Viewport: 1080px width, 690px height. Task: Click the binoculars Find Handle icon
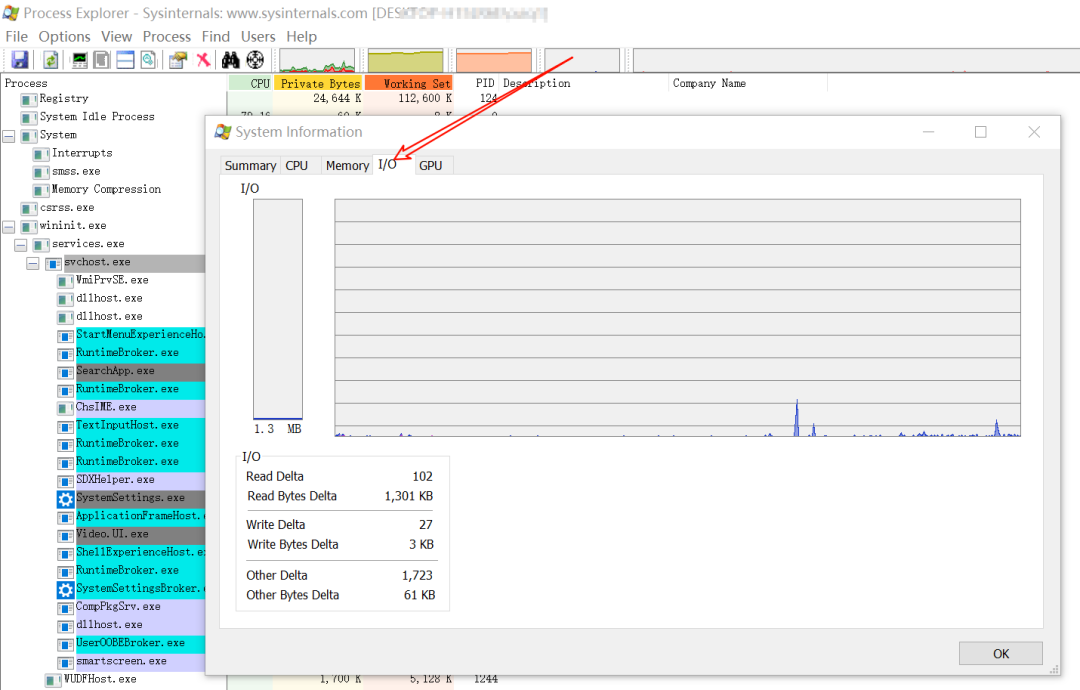231,60
